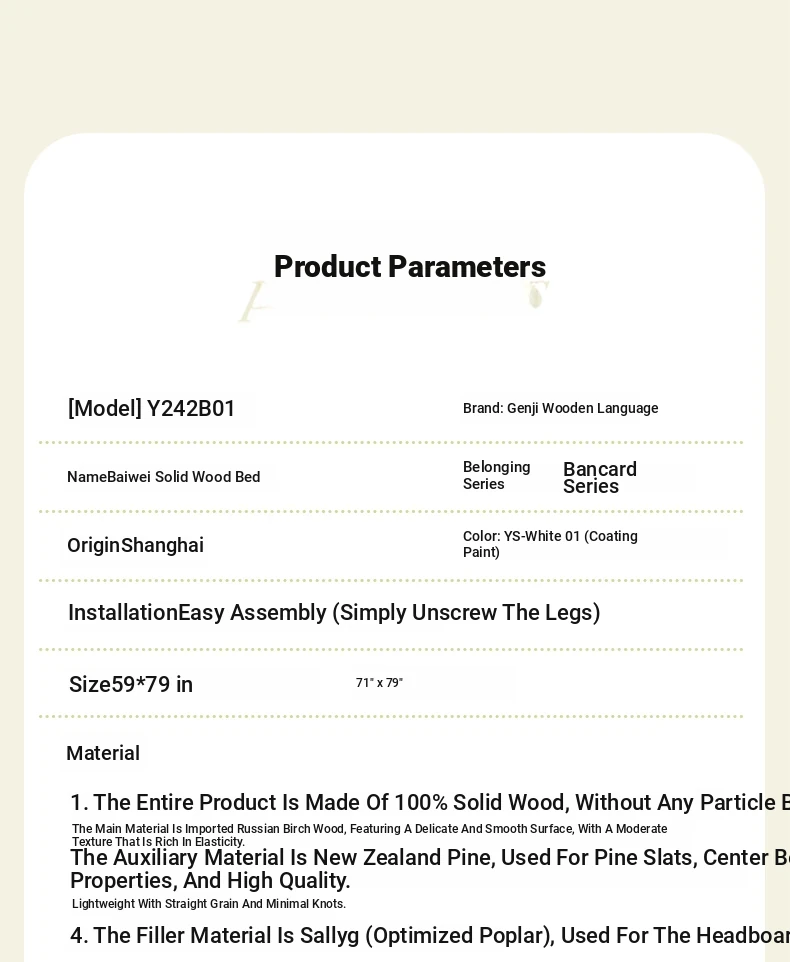Click the NameBaiwei Solid Wood Bed entry
Image resolution: width=790 pixels, height=962 pixels.
click(164, 477)
